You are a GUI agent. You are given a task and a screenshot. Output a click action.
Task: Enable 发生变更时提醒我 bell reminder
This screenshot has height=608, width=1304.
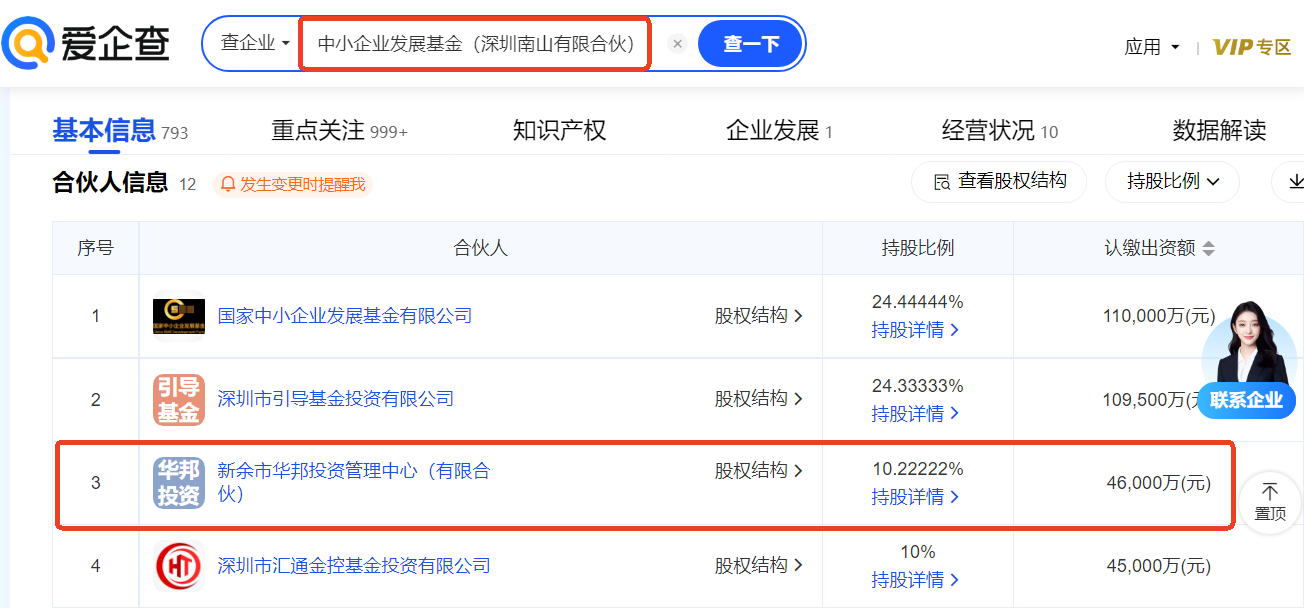coord(293,184)
